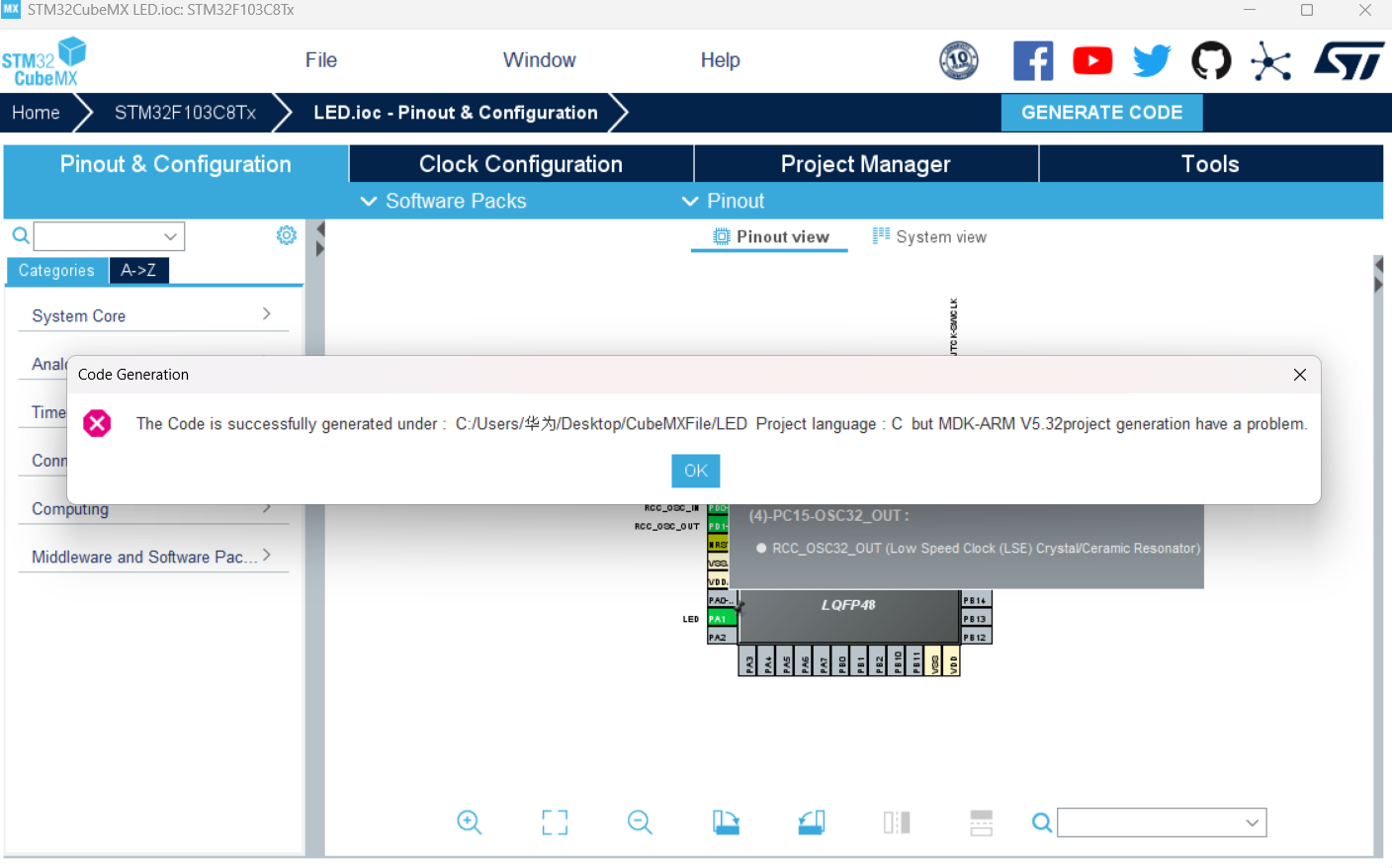The image size is (1392, 868).
Task: Click OK in the Code Generation dialog
Action: [696, 471]
